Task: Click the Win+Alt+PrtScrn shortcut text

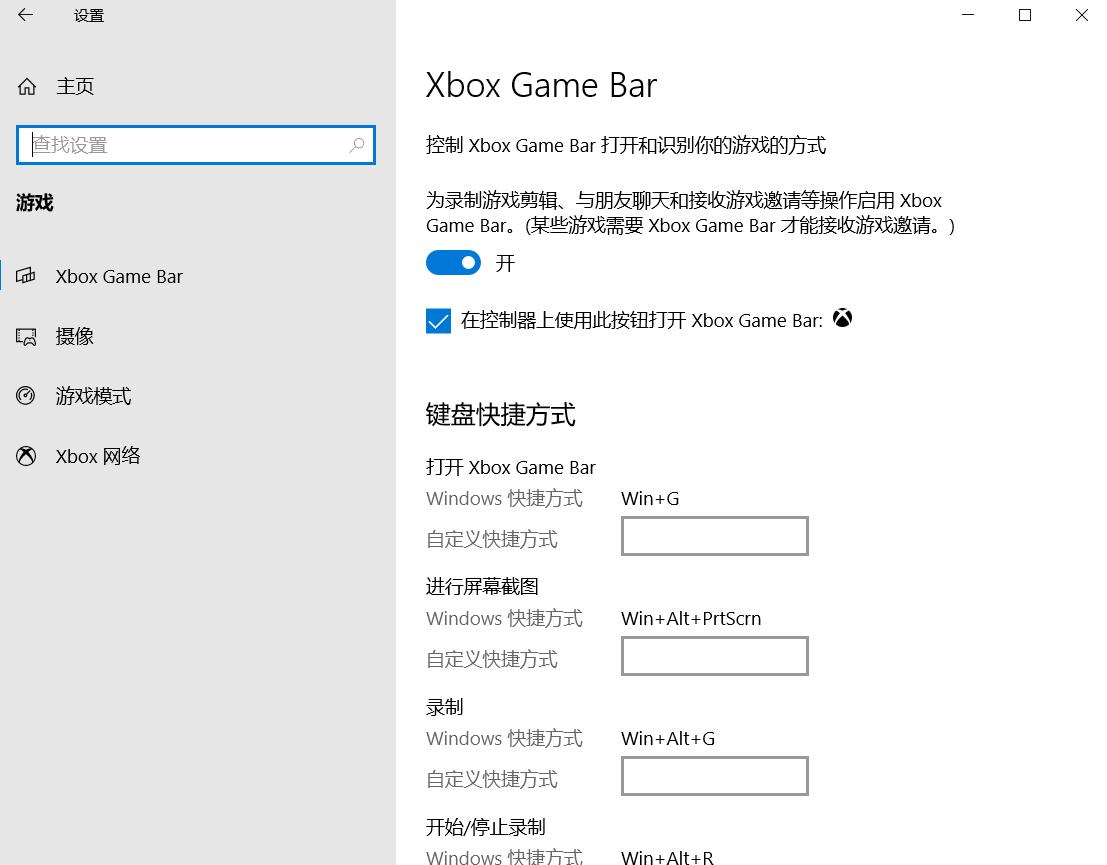Action: pos(691,619)
